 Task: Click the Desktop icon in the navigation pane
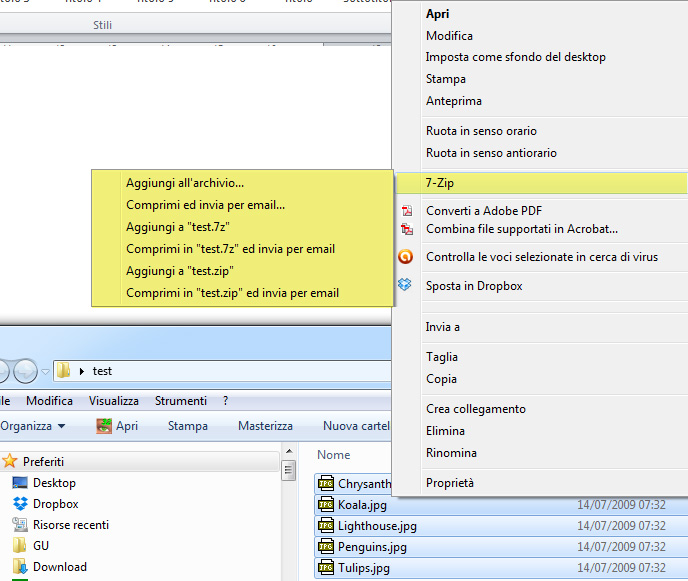pyautogui.click(x=20, y=483)
